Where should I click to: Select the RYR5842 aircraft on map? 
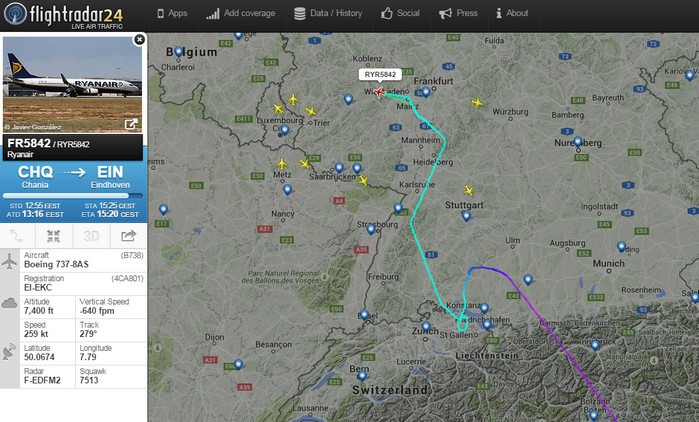(x=380, y=92)
